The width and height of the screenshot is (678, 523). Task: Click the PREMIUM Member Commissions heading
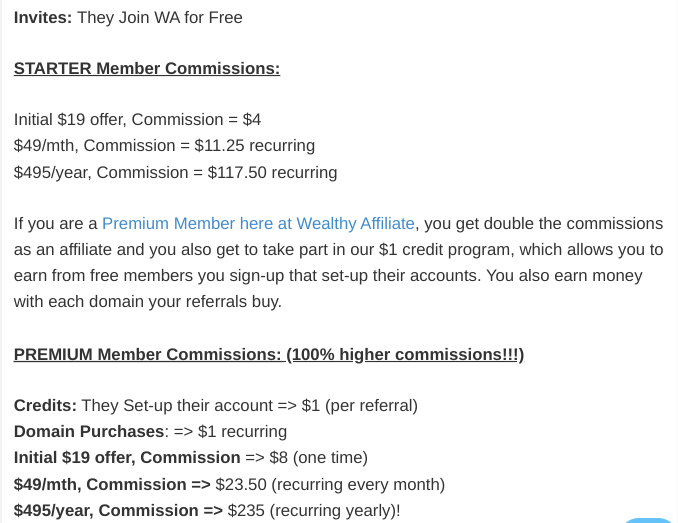[269, 354]
